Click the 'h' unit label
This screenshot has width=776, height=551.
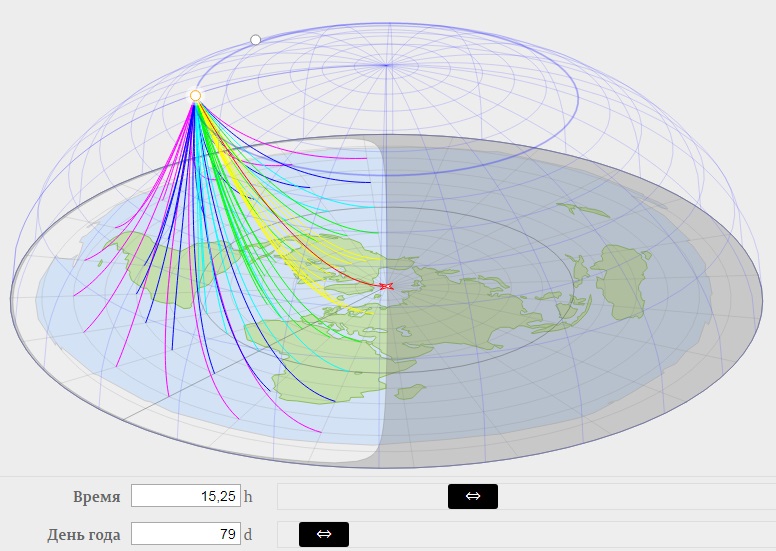(248, 496)
